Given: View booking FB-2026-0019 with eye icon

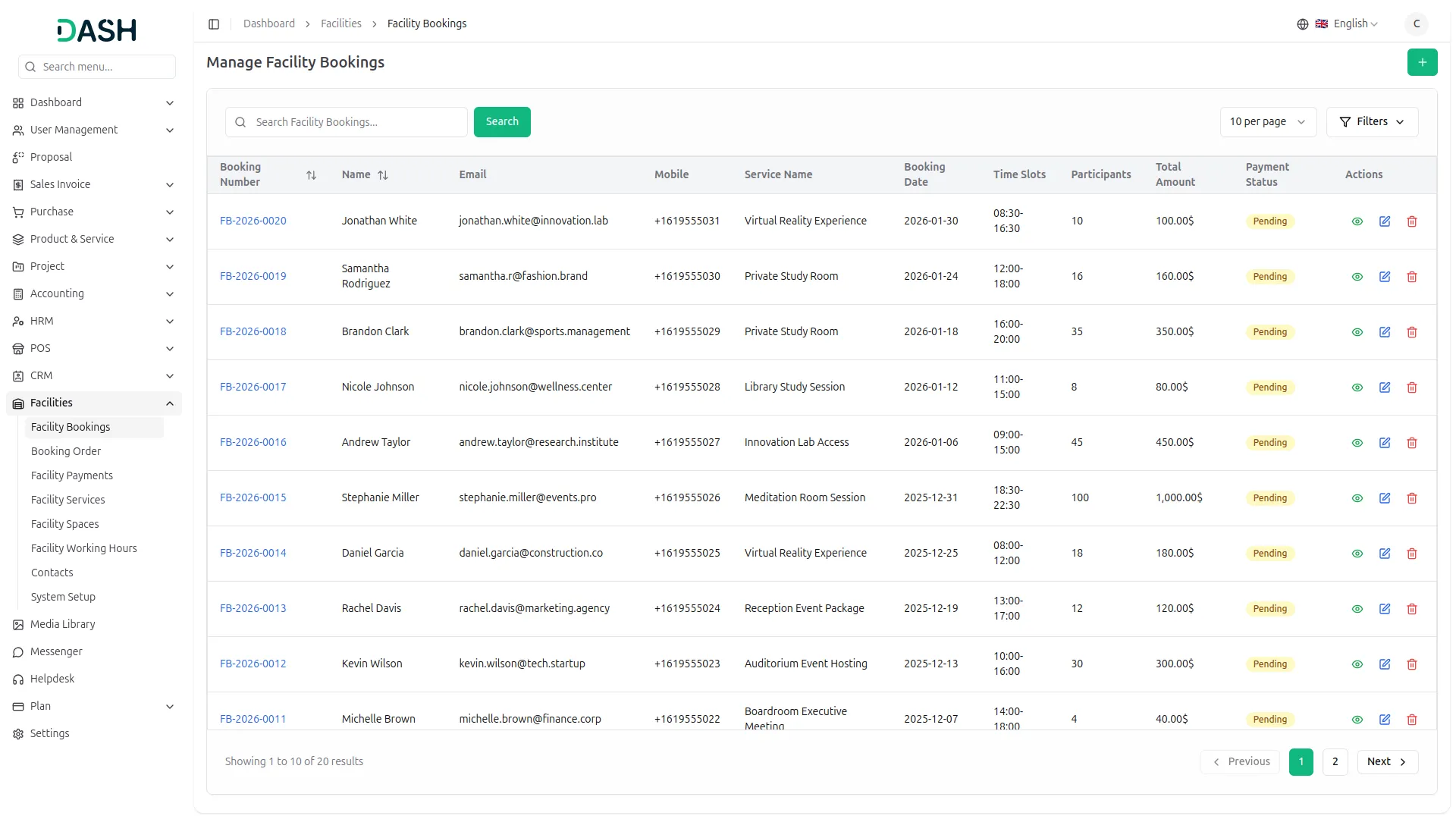Looking at the screenshot, I should (1357, 277).
